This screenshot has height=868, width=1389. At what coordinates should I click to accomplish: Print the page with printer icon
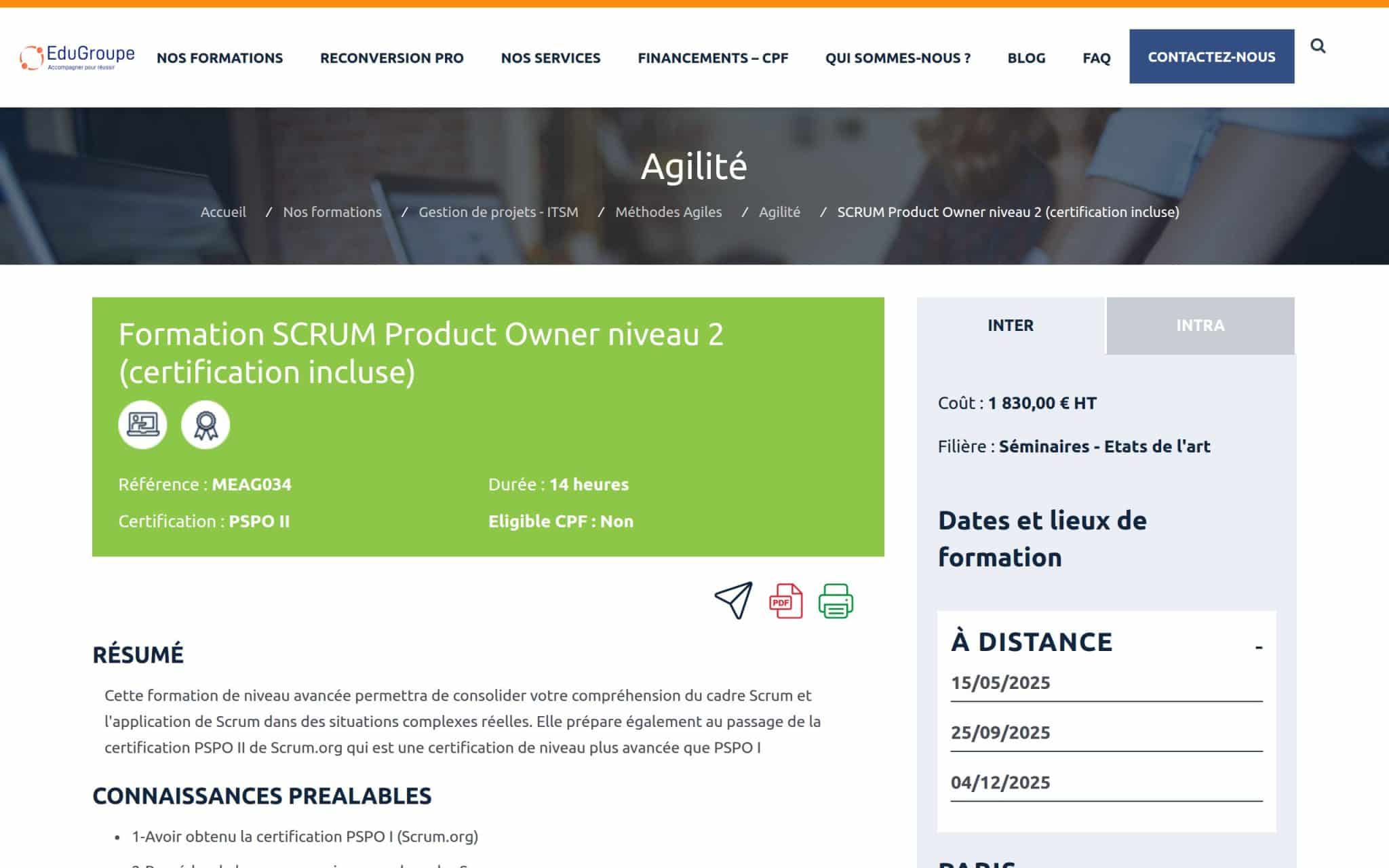pos(836,601)
